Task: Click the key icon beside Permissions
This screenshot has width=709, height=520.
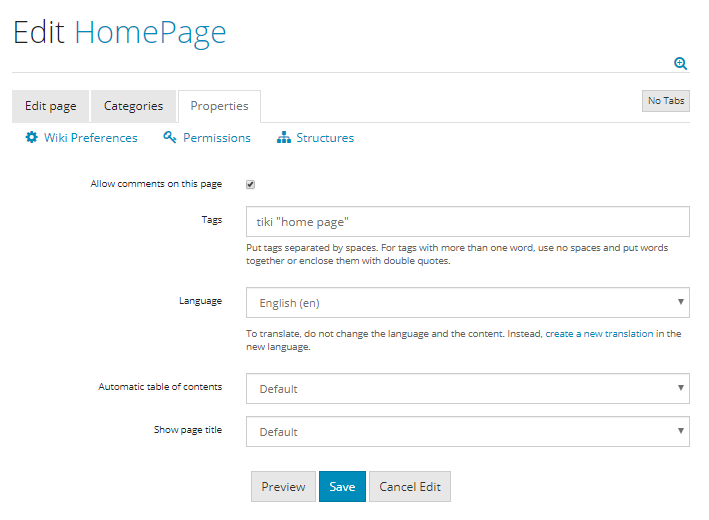Action: 170,138
